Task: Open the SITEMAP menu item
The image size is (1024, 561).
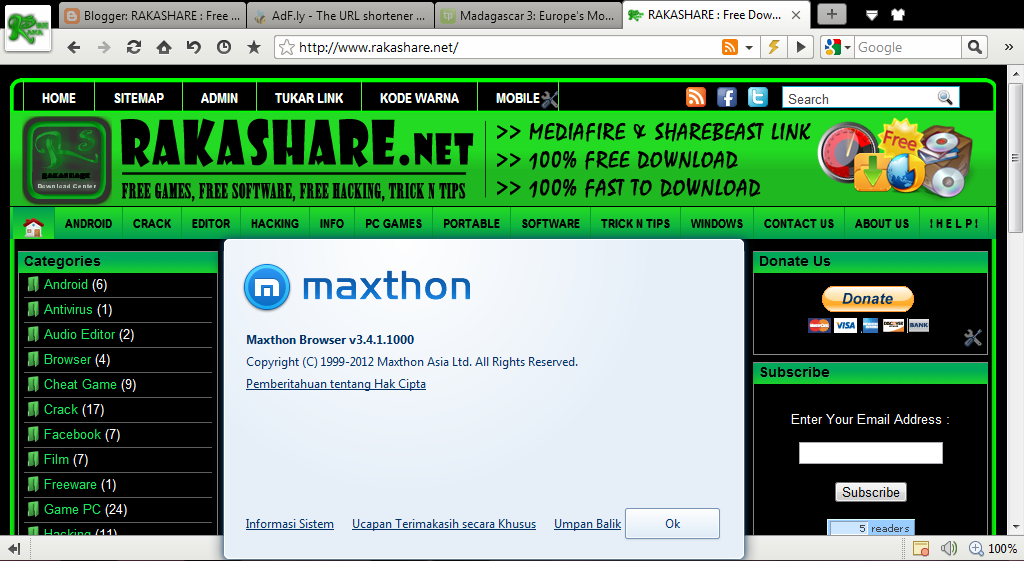Action: pyautogui.click(x=138, y=98)
